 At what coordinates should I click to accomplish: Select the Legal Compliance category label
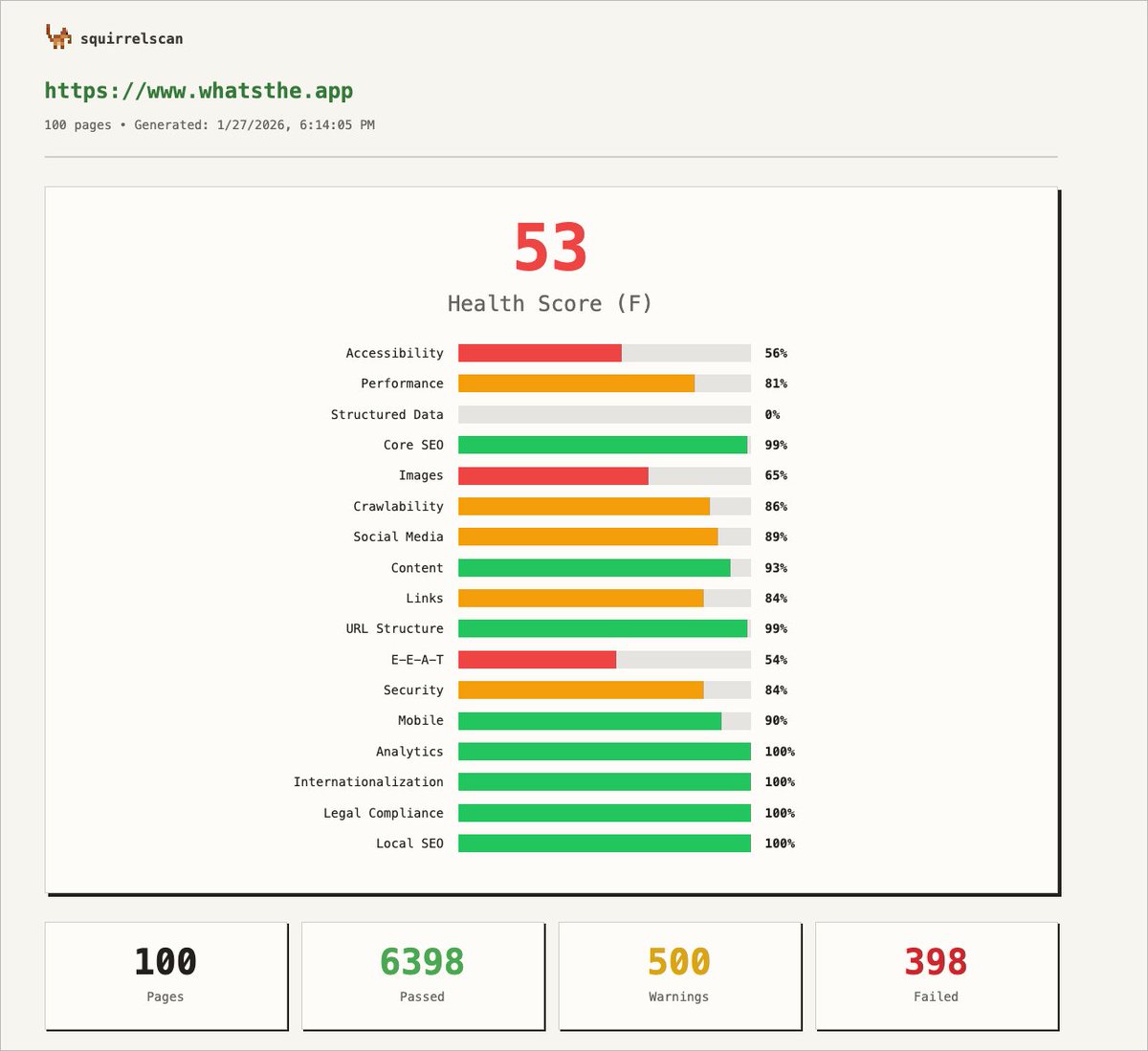click(x=384, y=813)
